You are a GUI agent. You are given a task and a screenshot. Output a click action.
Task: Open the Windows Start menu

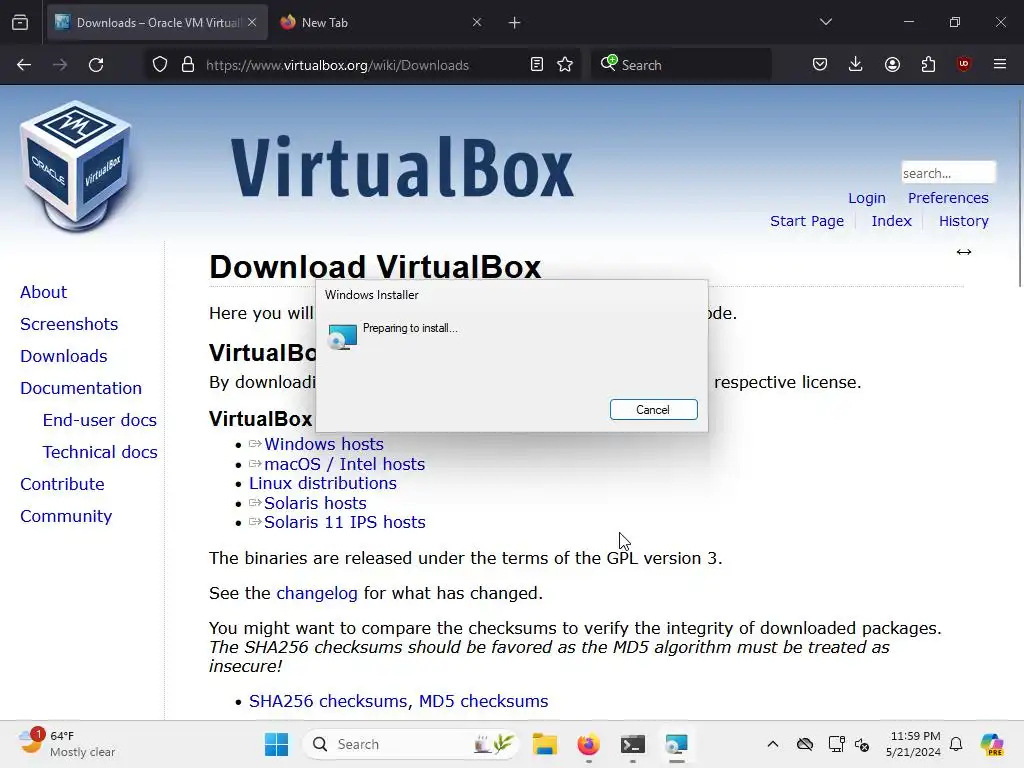coord(276,744)
